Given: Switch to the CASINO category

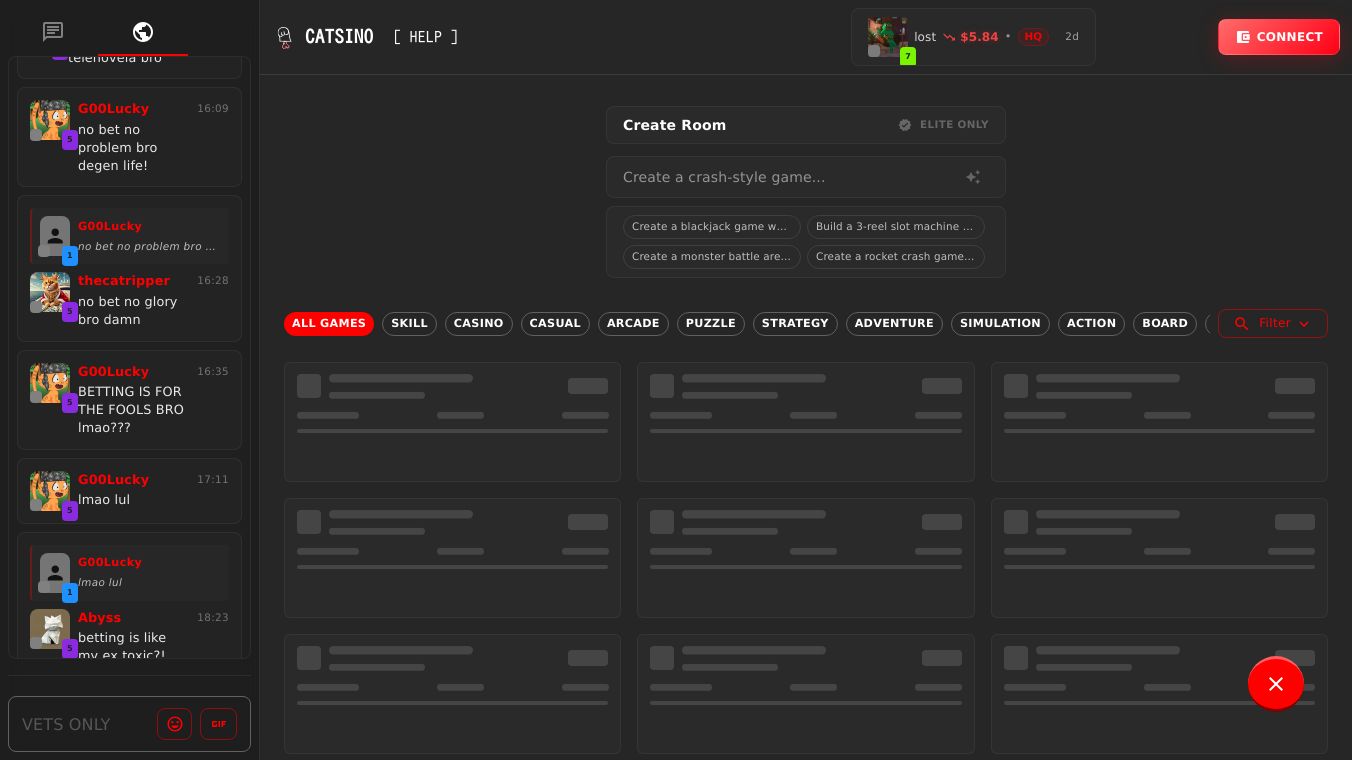Looking at the screenshot, I should (x=479, y=324).
